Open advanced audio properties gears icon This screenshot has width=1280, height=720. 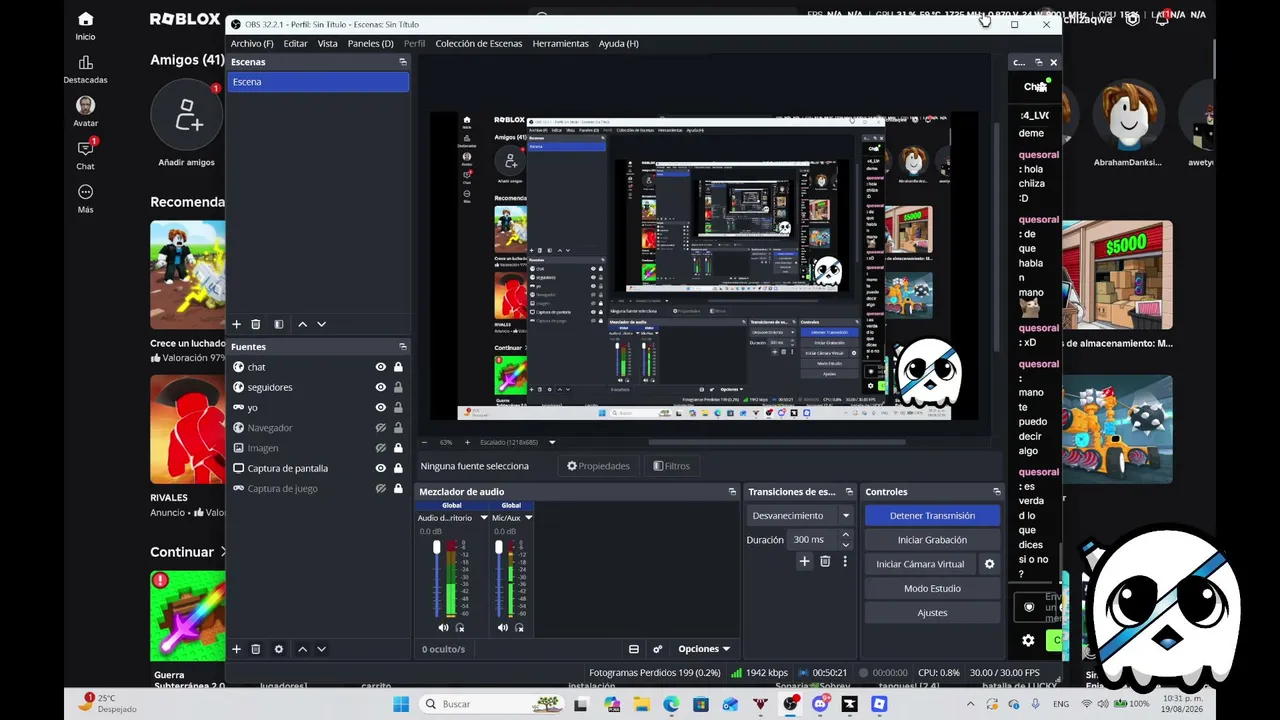(x=657, y=649)
